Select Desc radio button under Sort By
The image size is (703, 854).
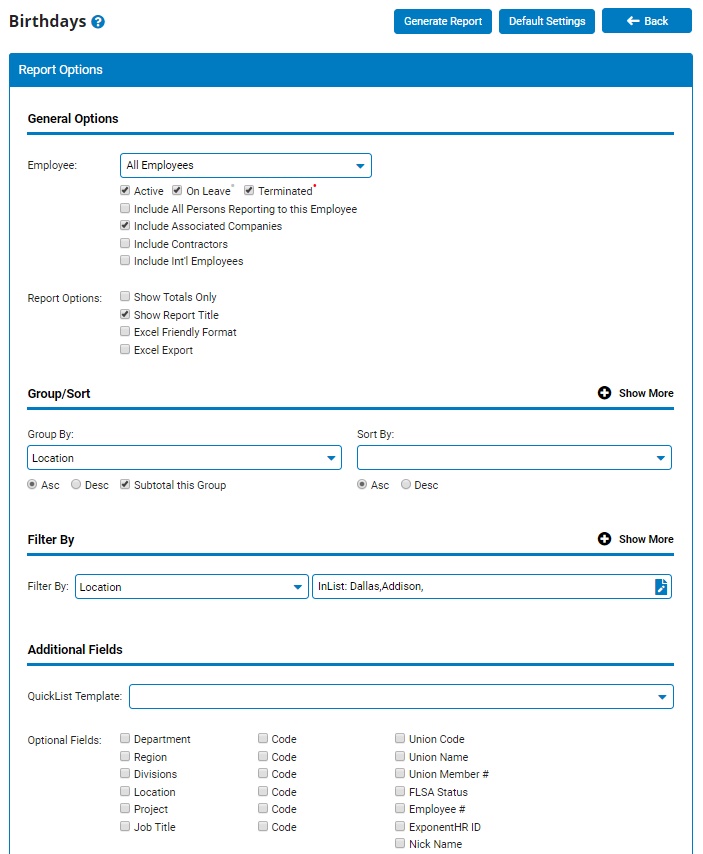click(406, 485)
